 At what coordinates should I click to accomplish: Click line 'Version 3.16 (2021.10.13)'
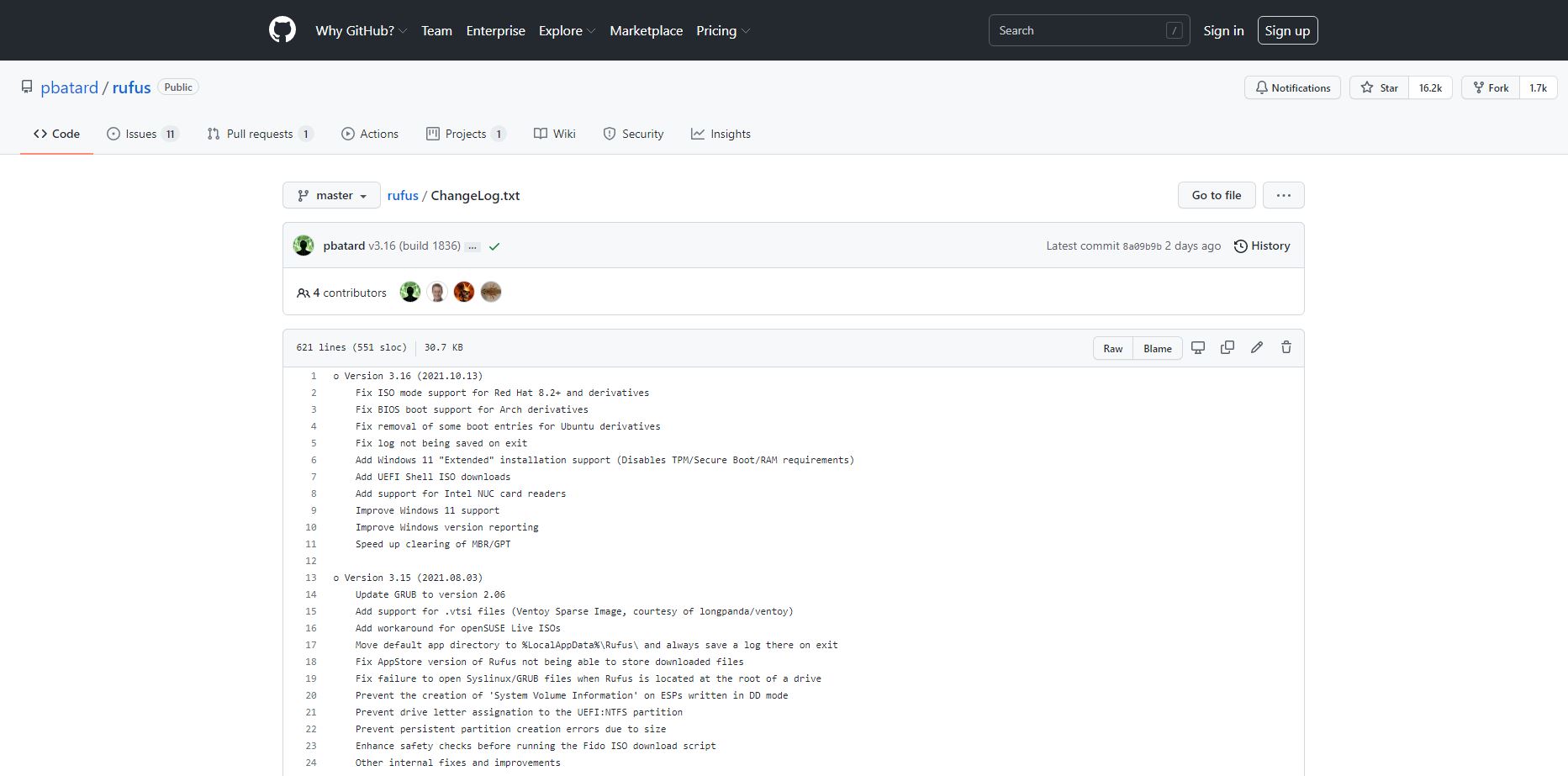tap(414, 376)
